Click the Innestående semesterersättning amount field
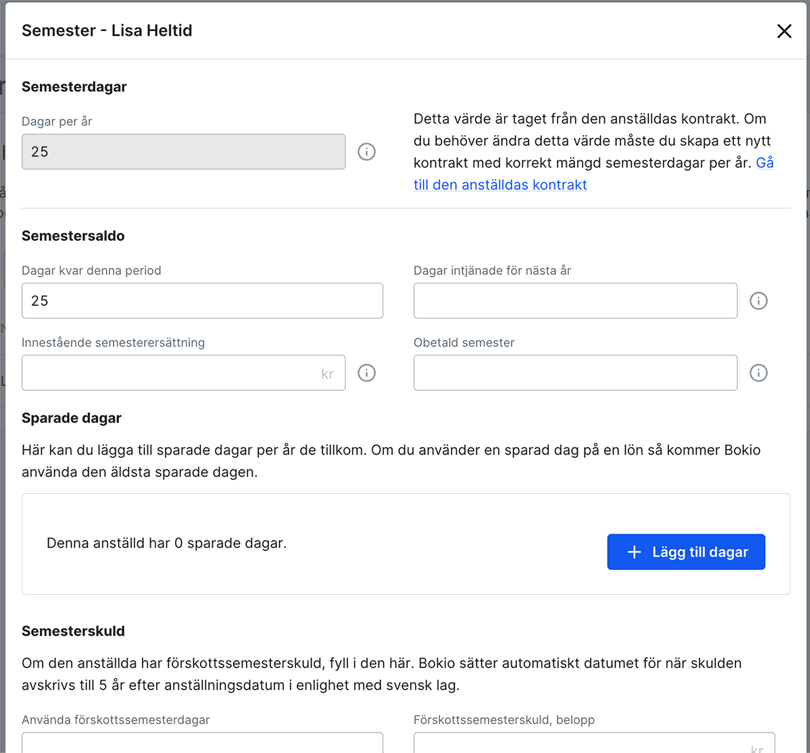 coord(170,373)
